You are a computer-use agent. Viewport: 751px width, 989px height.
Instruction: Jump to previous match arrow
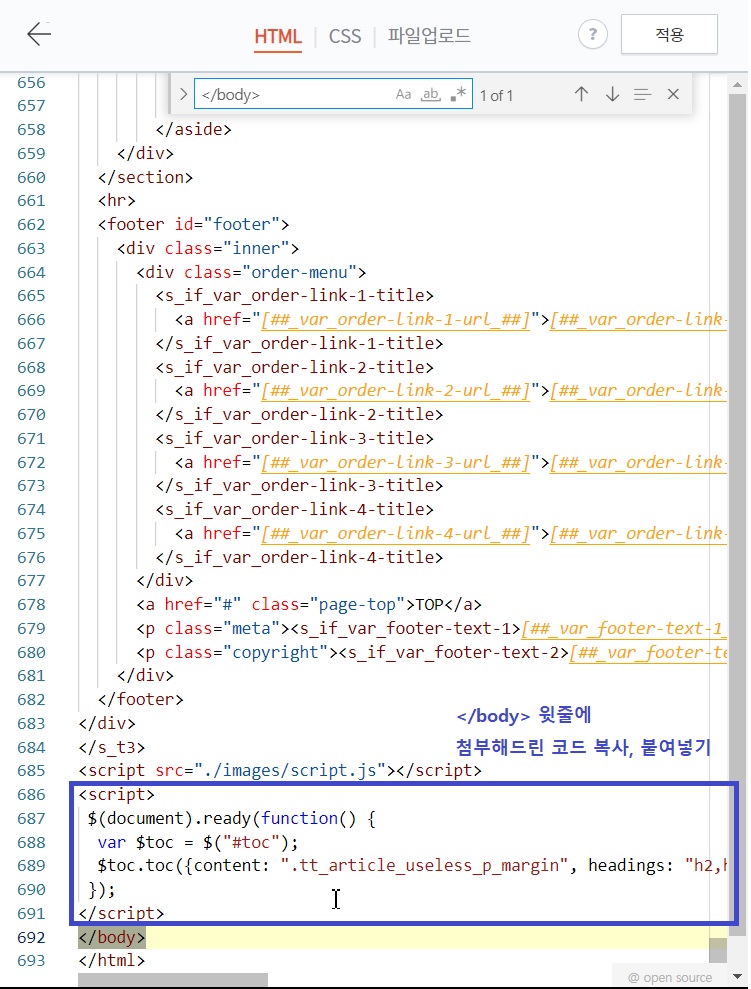point(581,95)
